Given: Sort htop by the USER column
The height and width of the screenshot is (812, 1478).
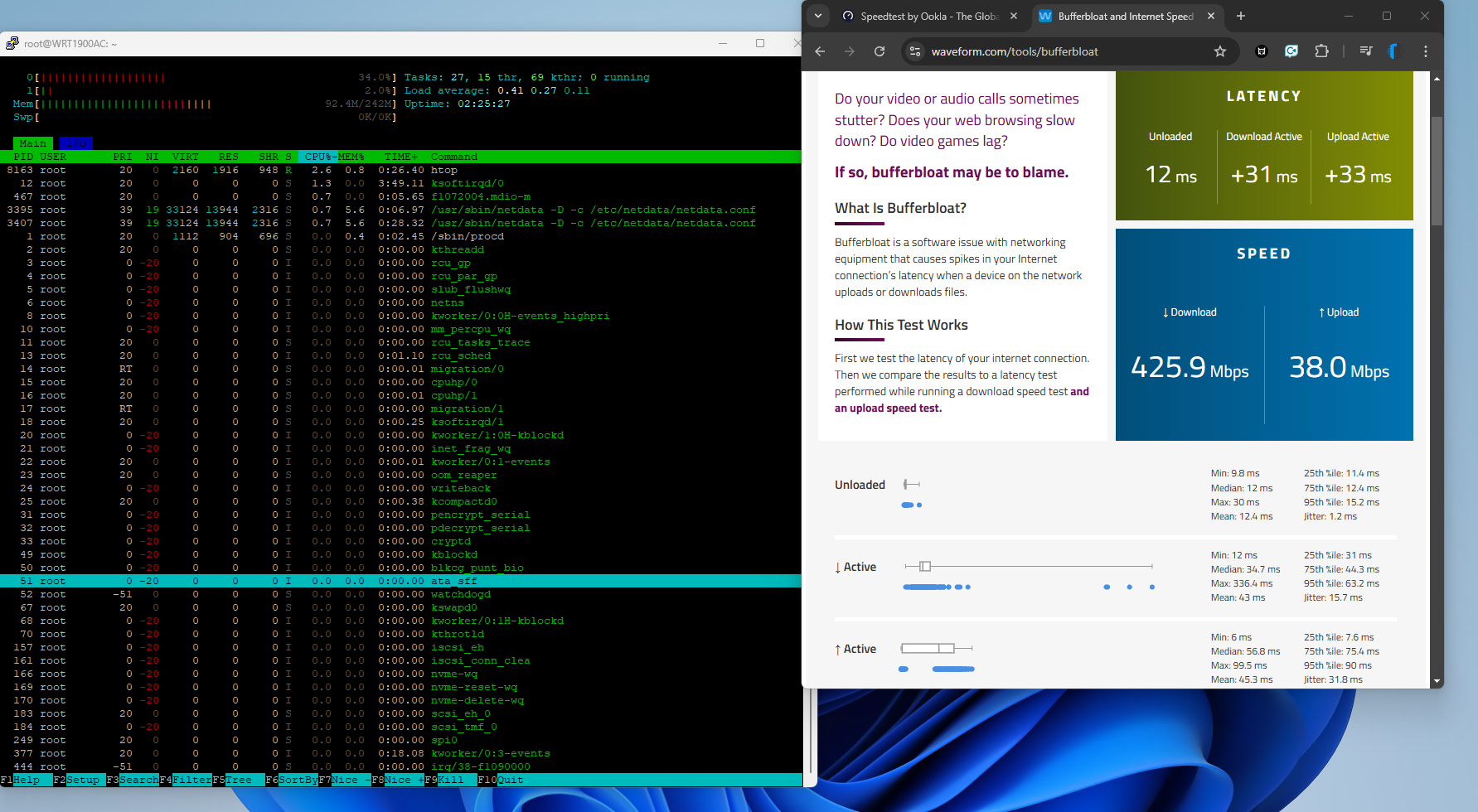Looking at the screenshot, I should pyautogui.click(x=53, y=157).
